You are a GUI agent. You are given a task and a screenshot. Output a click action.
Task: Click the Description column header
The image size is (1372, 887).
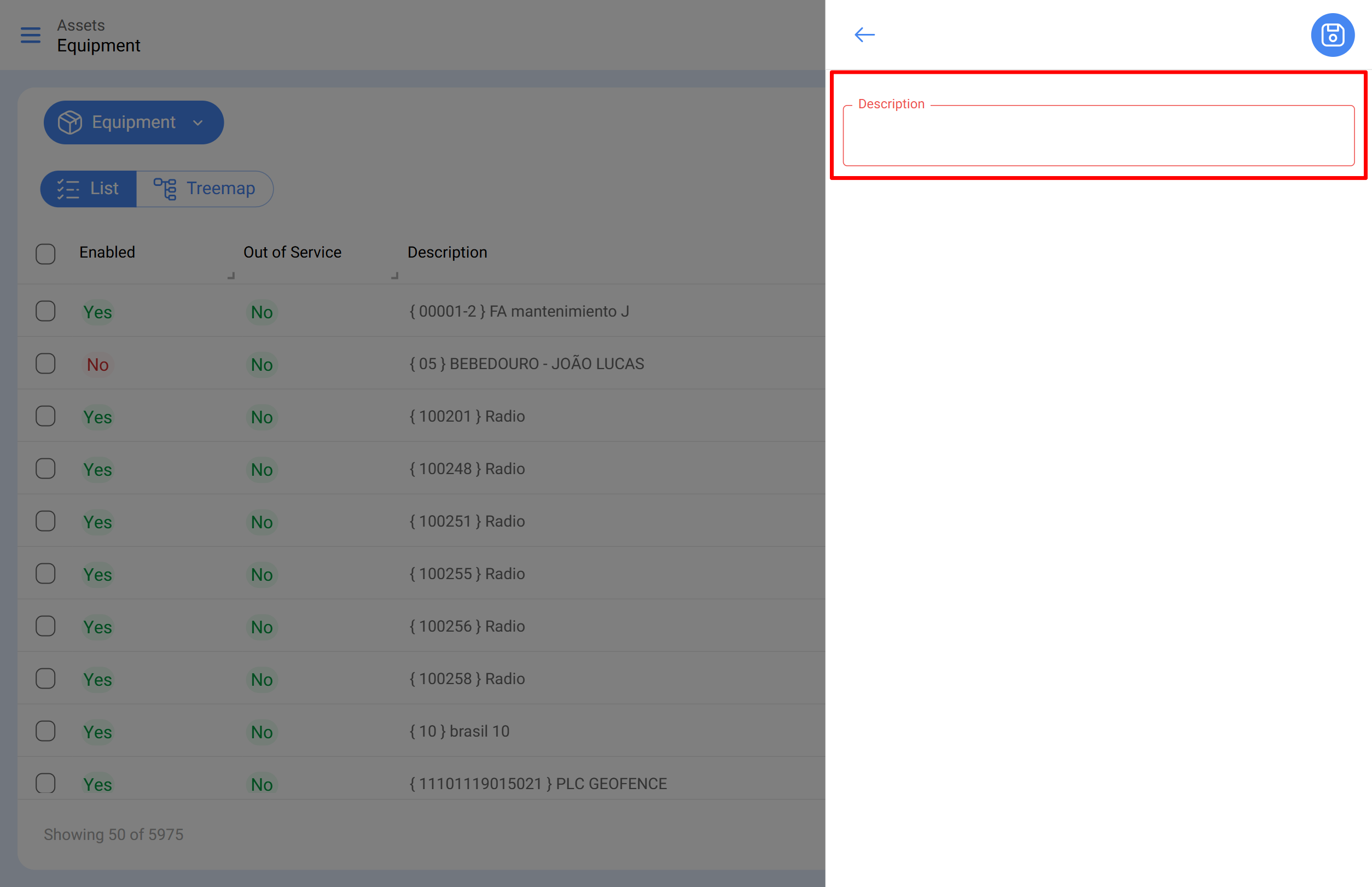coord(447,252)
